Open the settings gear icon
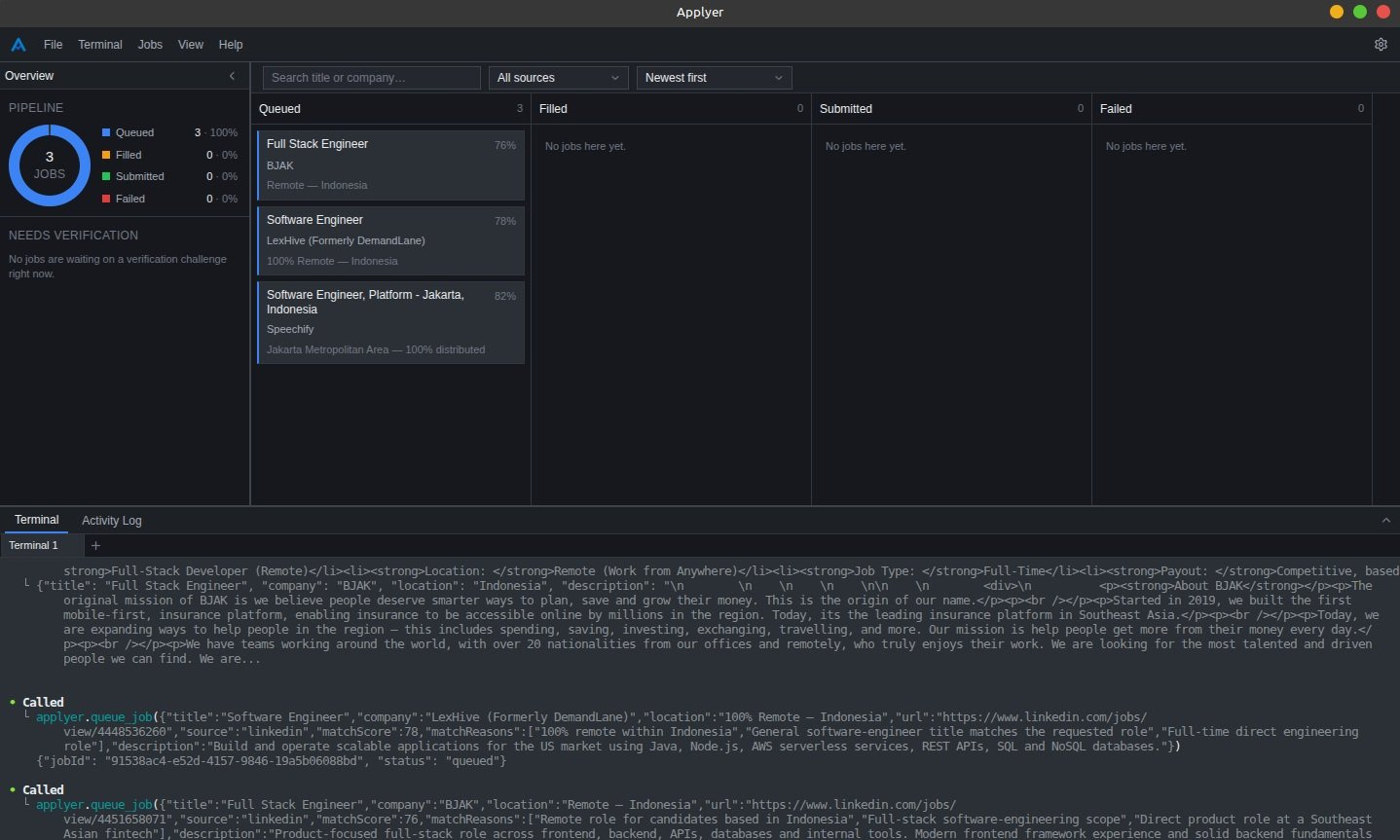 (1381, 45)
